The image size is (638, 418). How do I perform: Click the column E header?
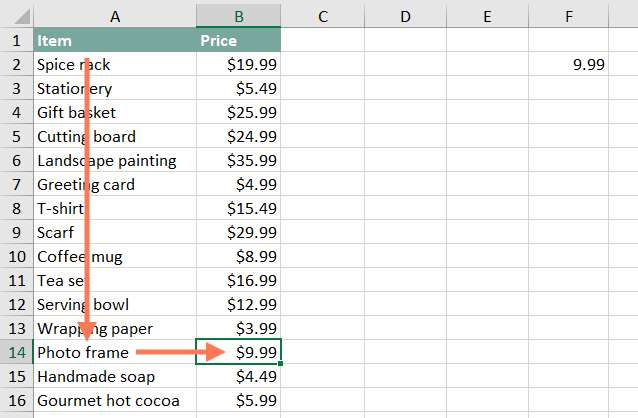486,16
